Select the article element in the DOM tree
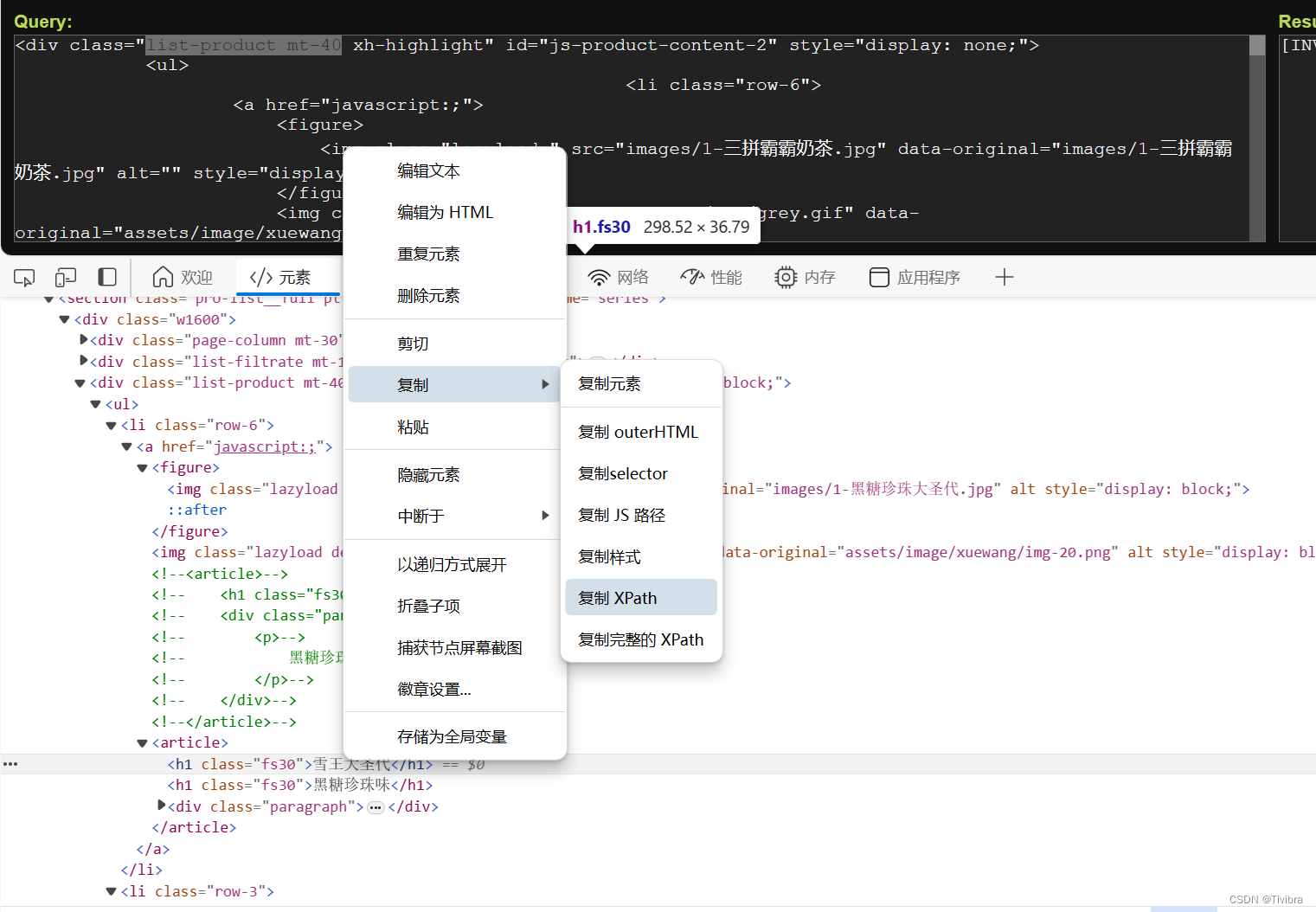 pyautogui.click(x=190, y=742)
